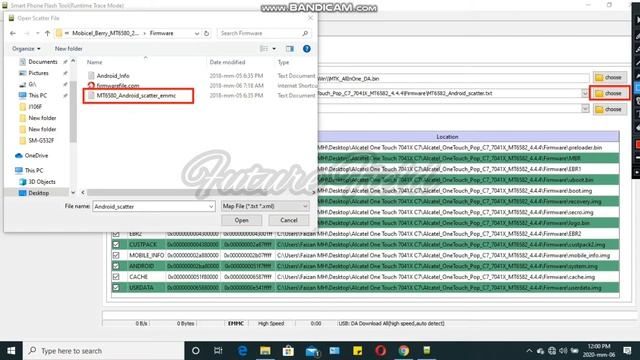The height and width of the screenshot is (360, 640).
Task: Select the firmwarefile.com shortcut file
Action: pyautogui.click(x=118, y=85)
